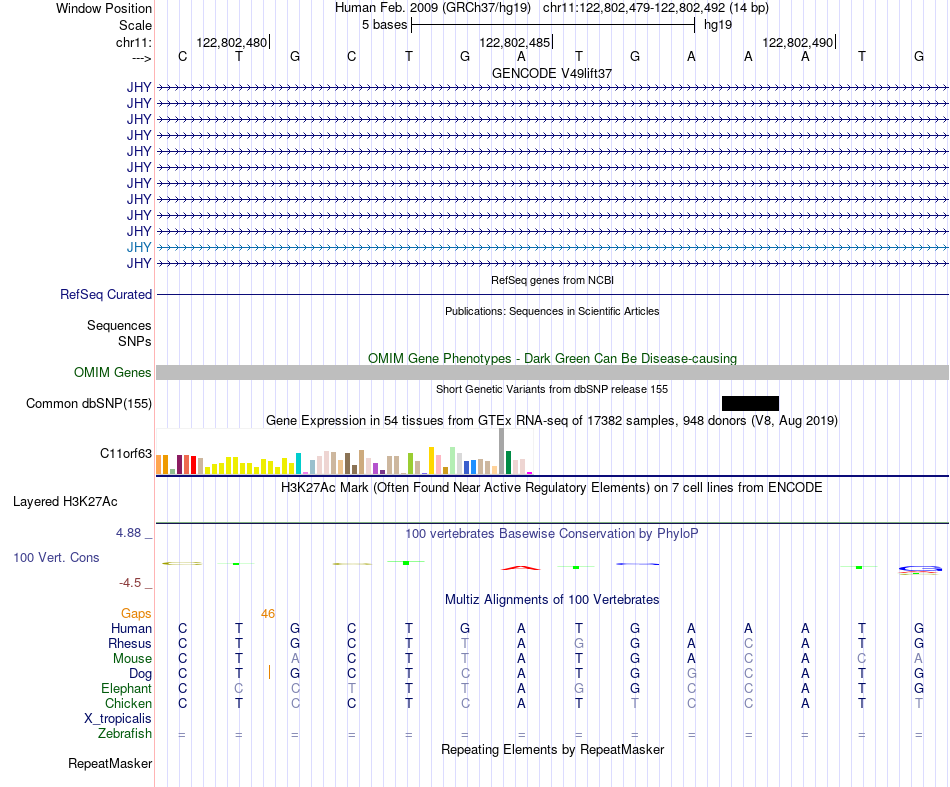The image size is (950, 787).
Task: Click the Sequences publications track label
Action: [119, 325]
